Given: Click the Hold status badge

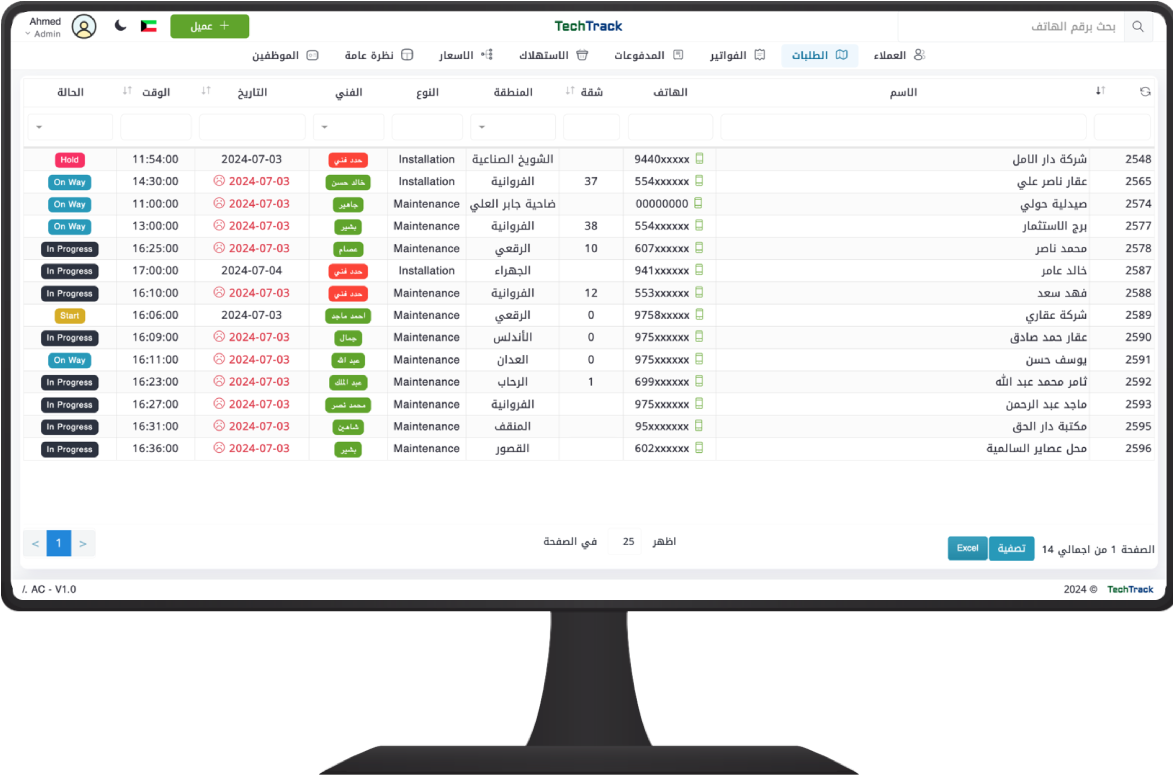Looking at the screenshot, I should [70, 160].
